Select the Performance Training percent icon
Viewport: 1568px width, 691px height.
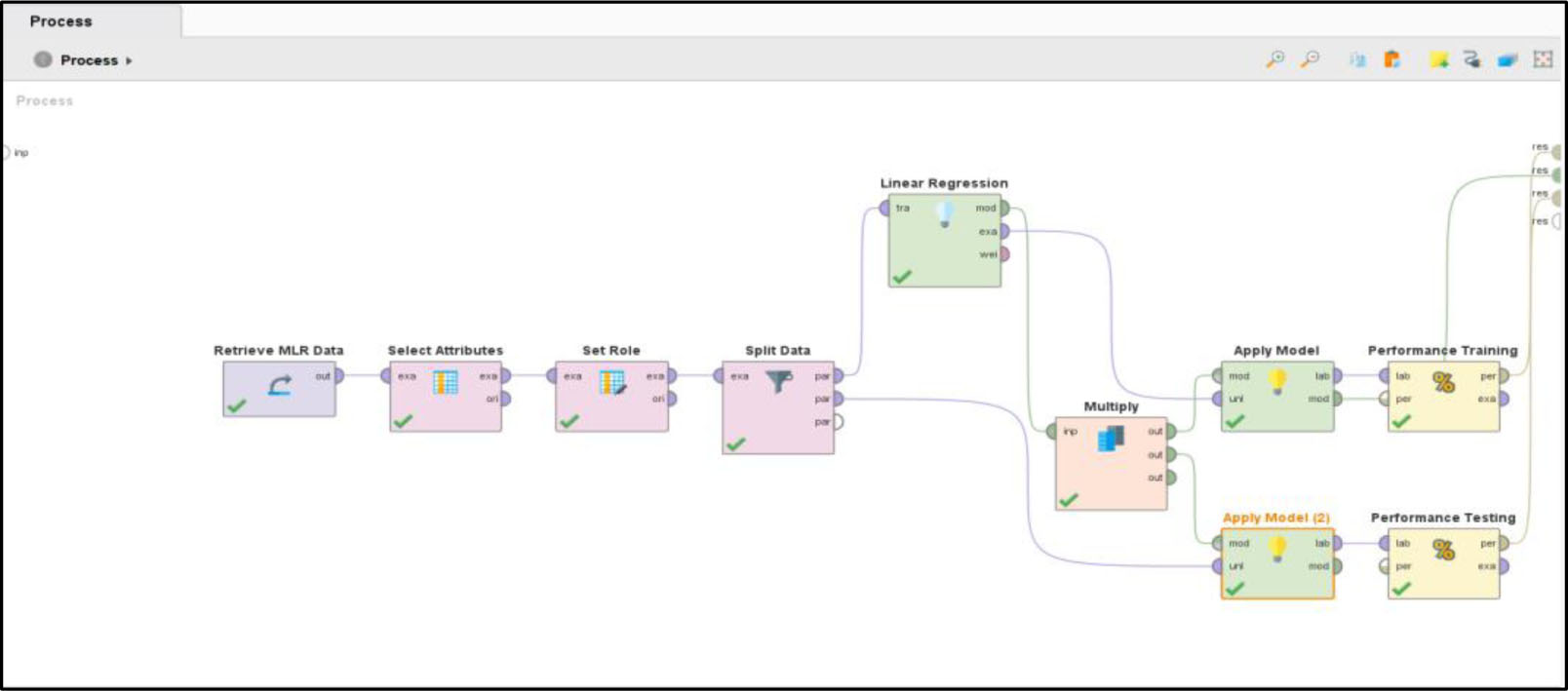pyautogui.click(x=1443, y=382)
